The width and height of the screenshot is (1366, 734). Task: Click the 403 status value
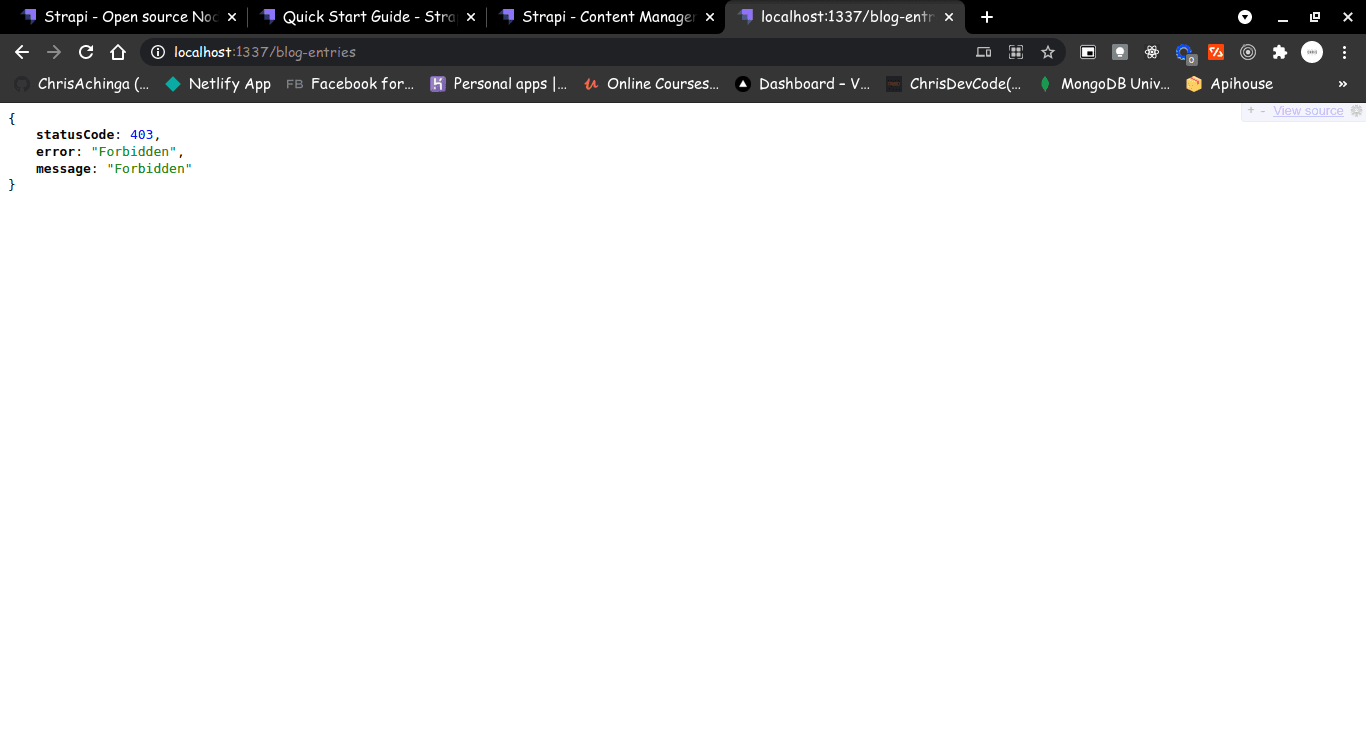(x=141, y=135)
